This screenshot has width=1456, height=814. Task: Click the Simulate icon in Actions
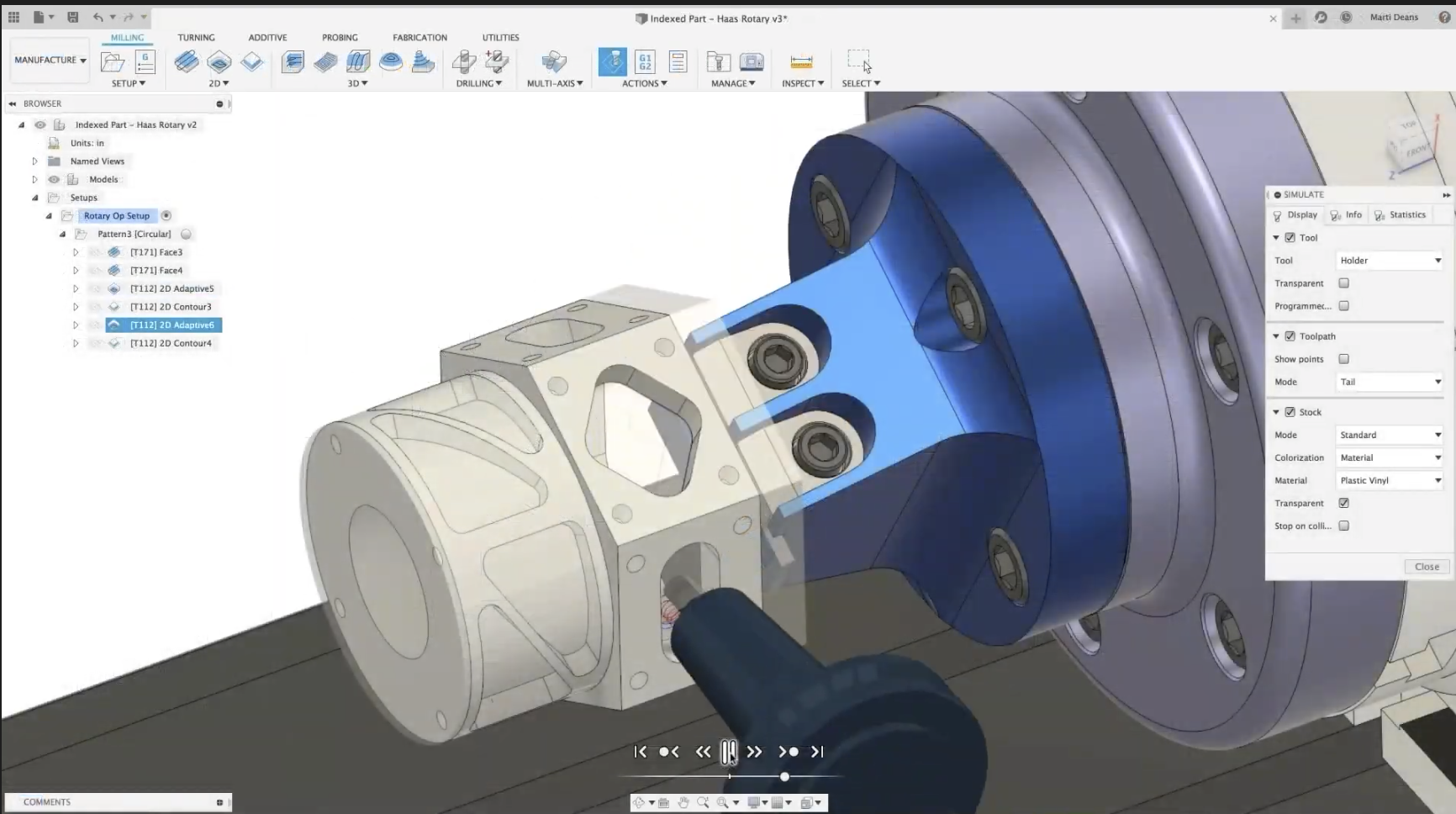(x=612, y=61)
